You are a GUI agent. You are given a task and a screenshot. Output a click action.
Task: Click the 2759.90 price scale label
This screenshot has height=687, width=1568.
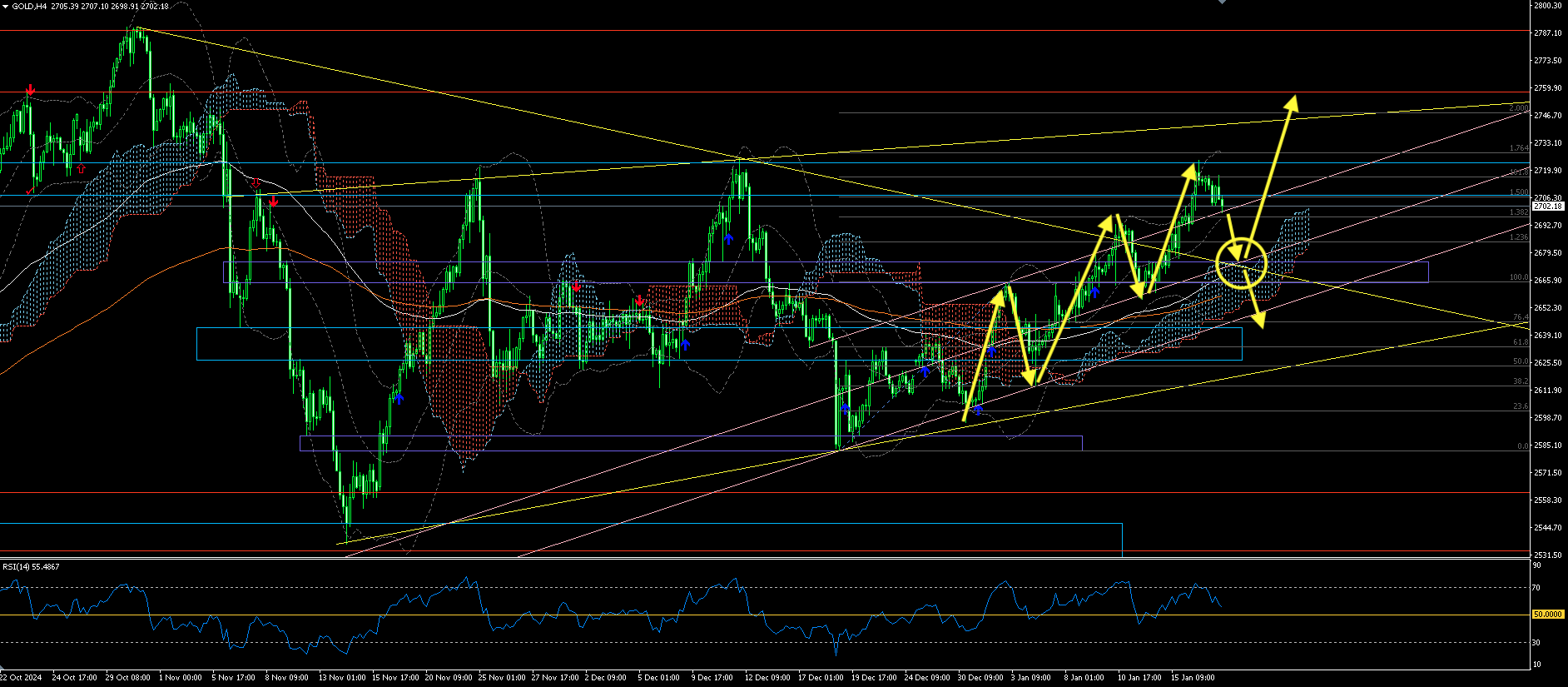pos(1547,88)
